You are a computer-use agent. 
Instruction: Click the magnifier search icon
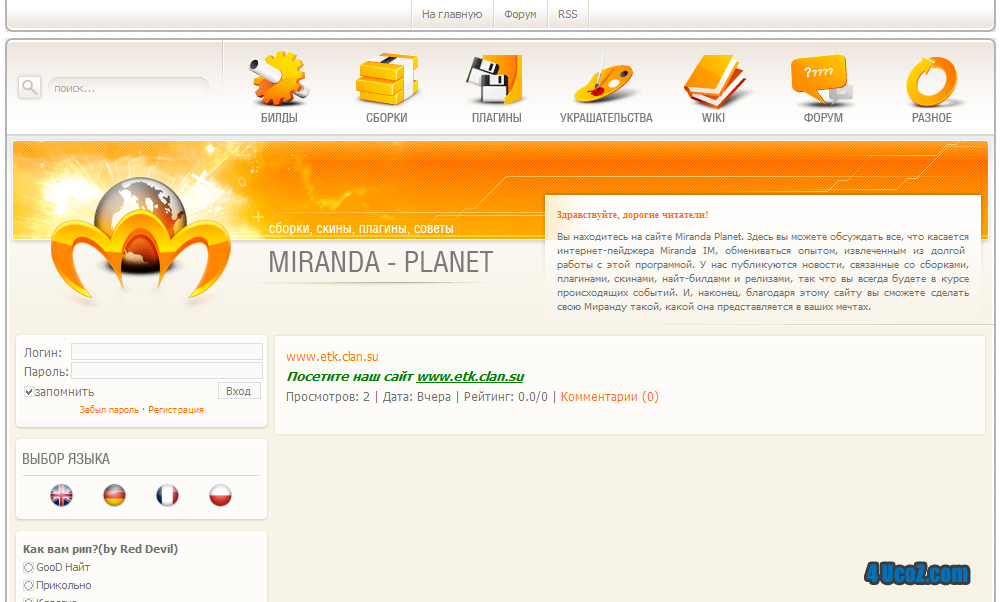point(29,87)
